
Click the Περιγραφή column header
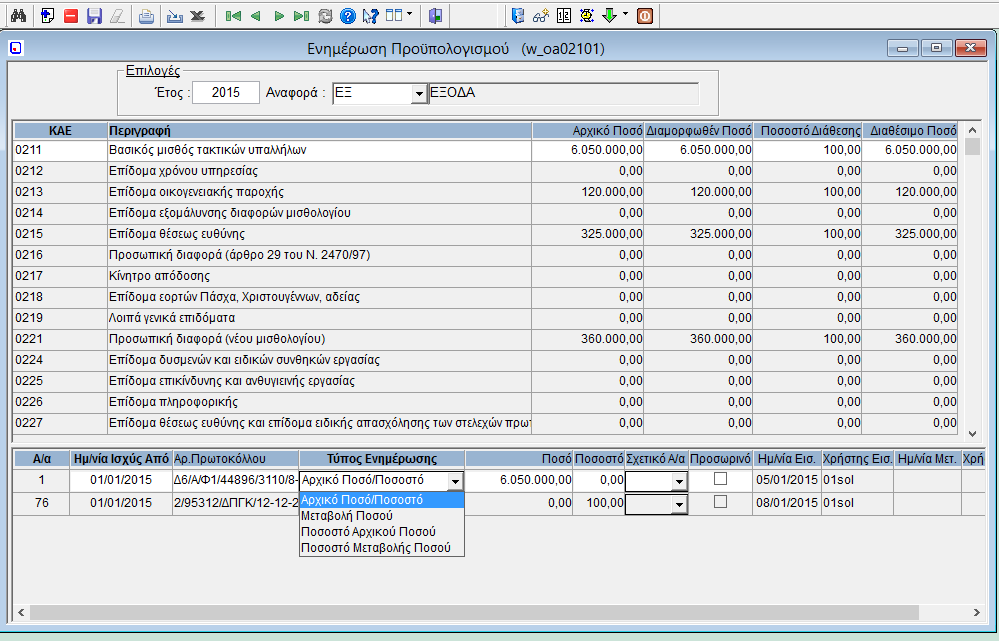[x=320, y=131]
